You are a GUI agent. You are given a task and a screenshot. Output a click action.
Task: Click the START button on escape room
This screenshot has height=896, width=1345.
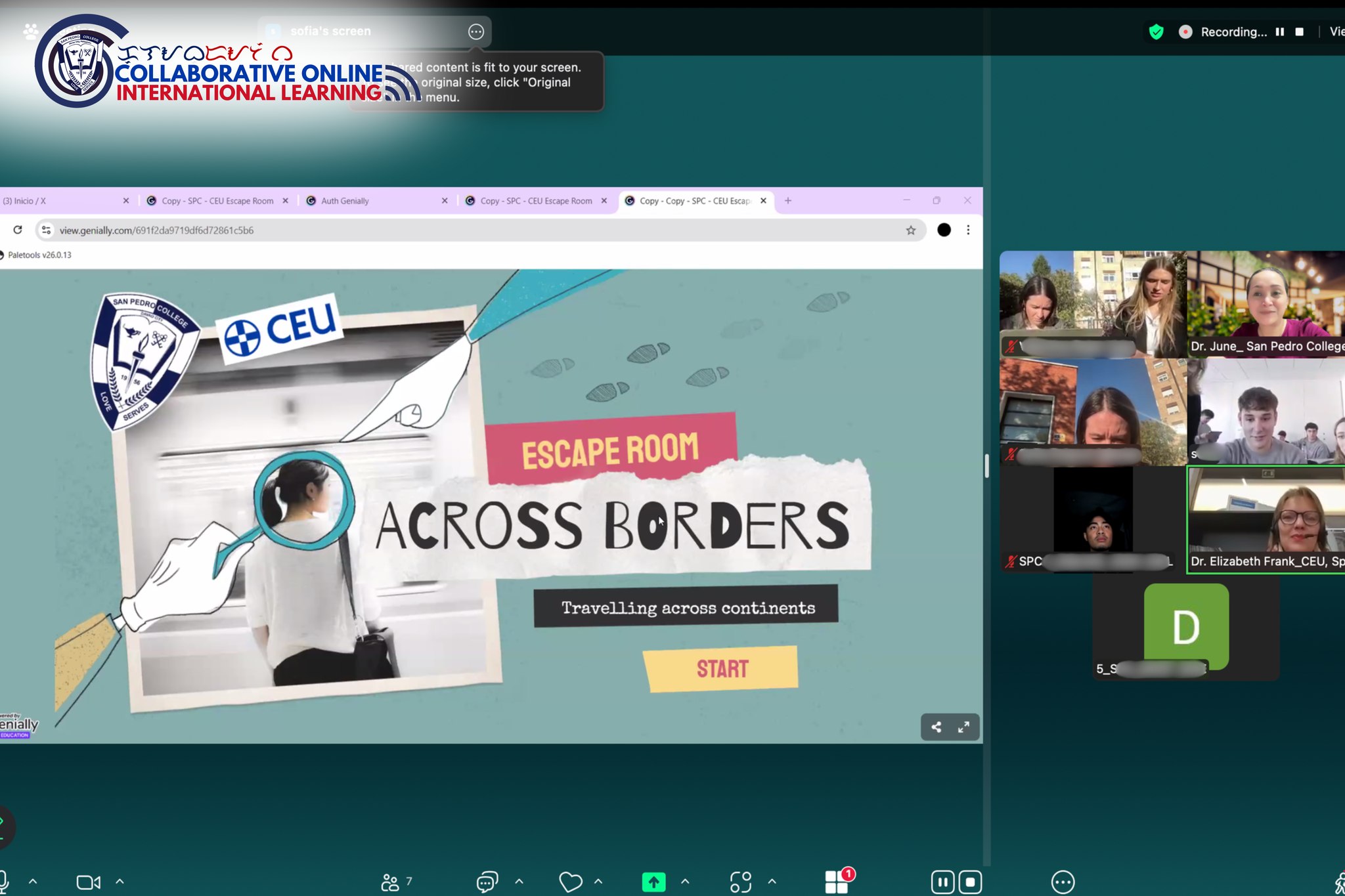point(721,668)
